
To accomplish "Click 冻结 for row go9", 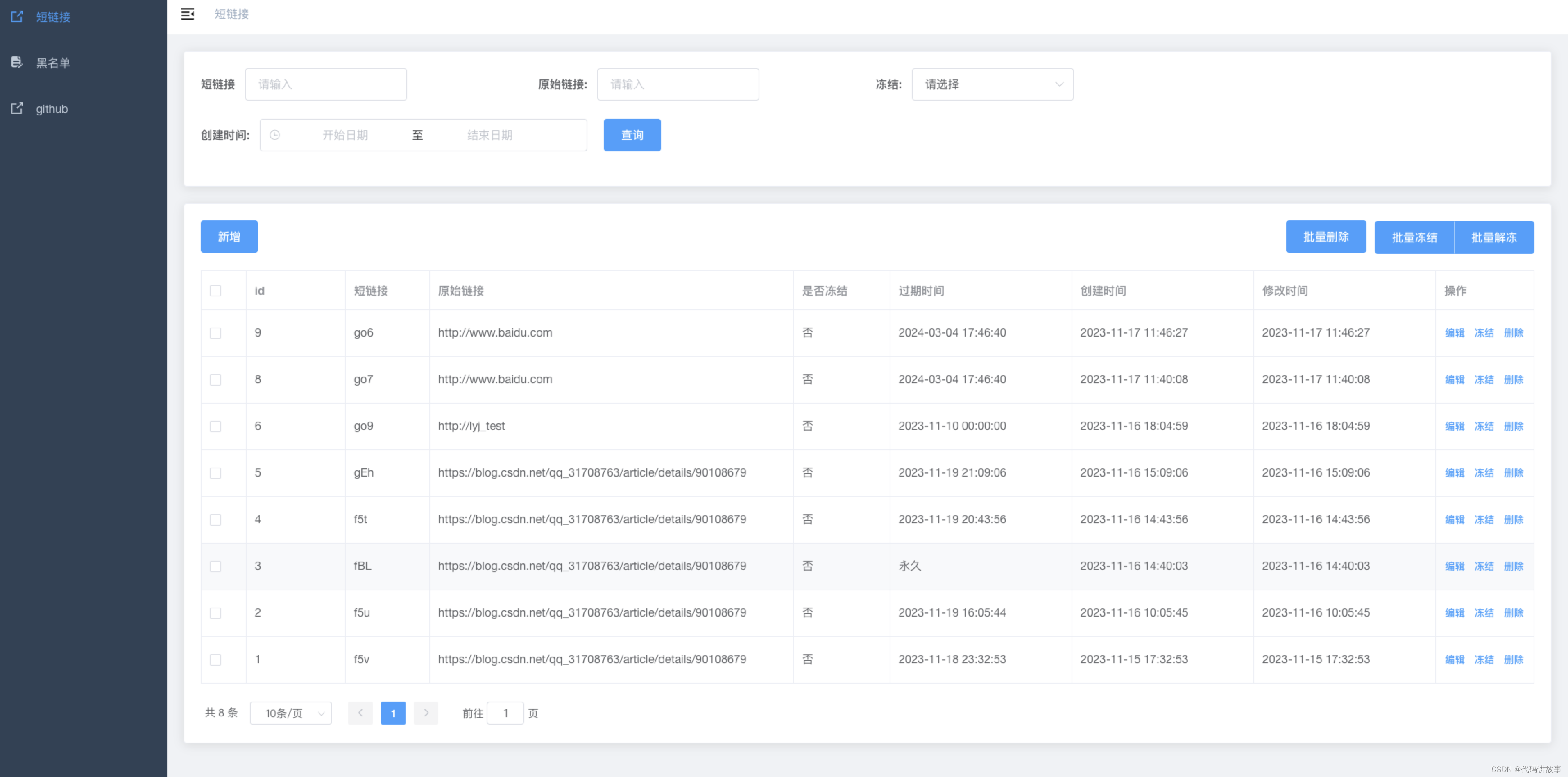I will coord(1484,427).
